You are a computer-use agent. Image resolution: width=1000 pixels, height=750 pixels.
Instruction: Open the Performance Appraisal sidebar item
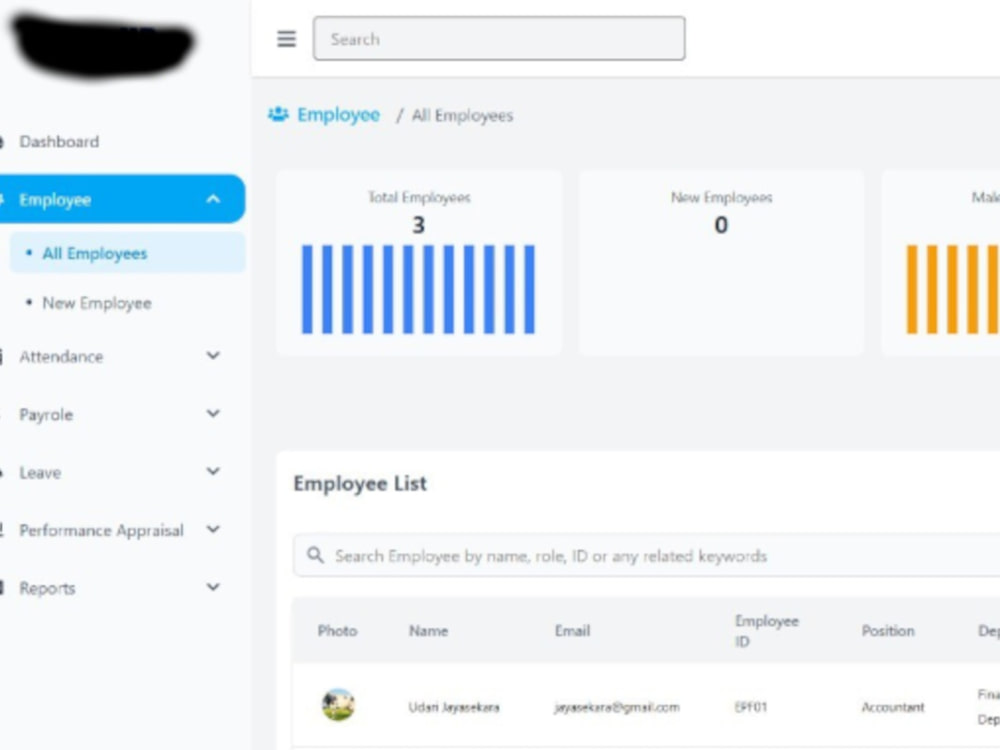pos(101,531)
